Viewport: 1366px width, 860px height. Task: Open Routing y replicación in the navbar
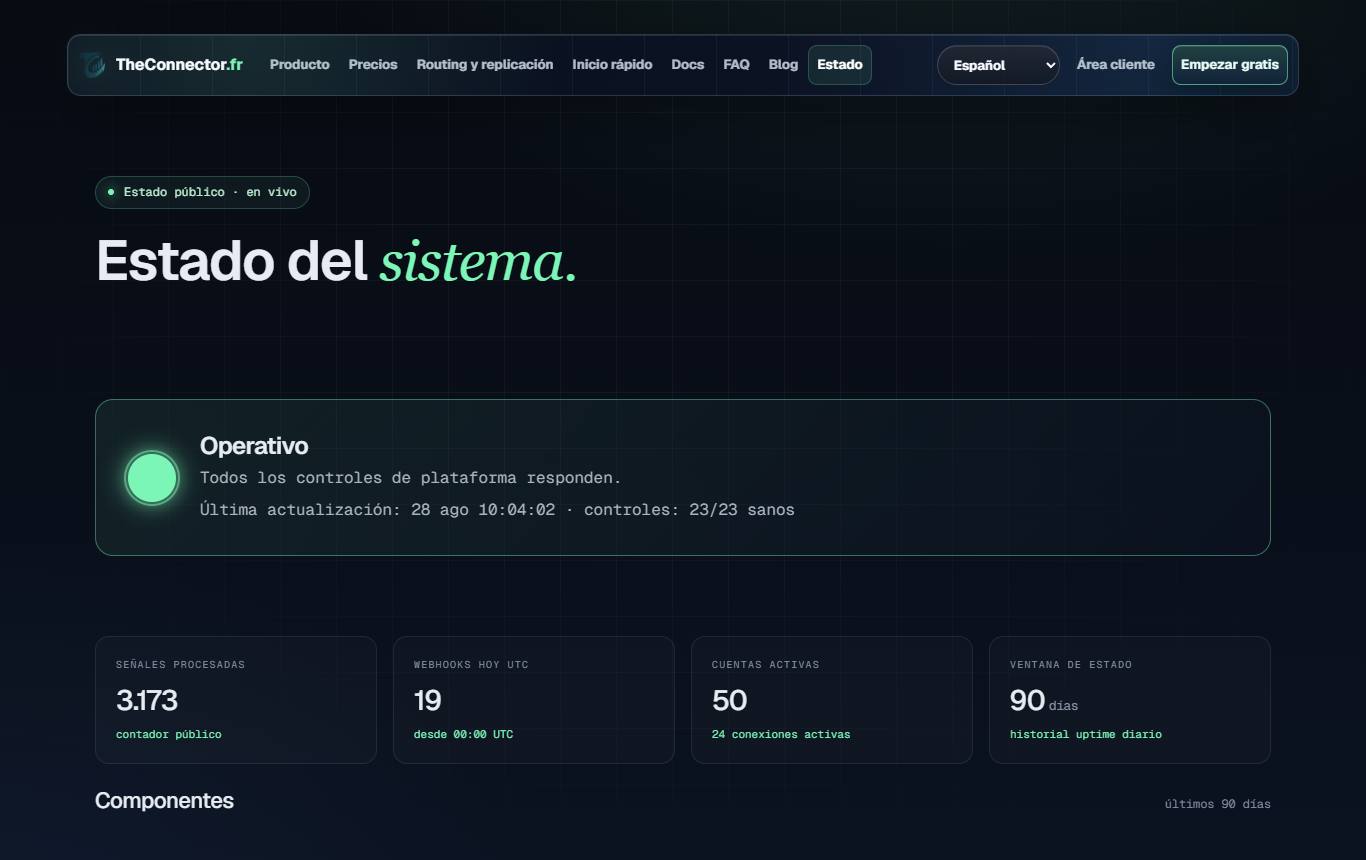(485, 65)
